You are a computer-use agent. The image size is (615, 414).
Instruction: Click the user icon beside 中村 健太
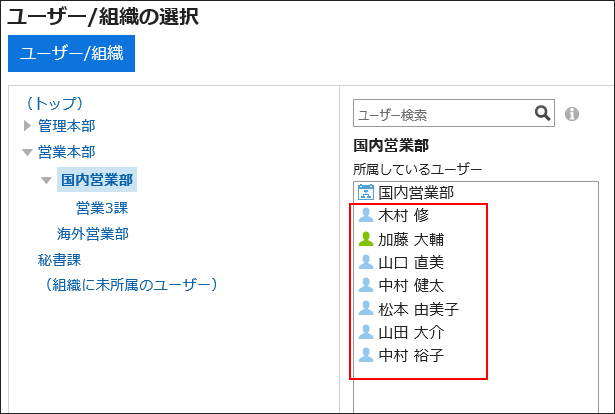coord(366,285)
